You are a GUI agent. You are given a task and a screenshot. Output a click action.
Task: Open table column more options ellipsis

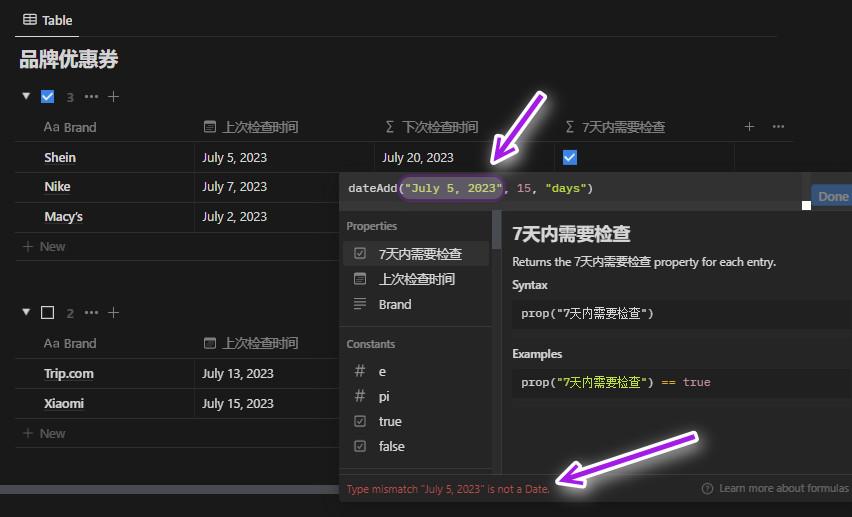(x=778, y=127)
